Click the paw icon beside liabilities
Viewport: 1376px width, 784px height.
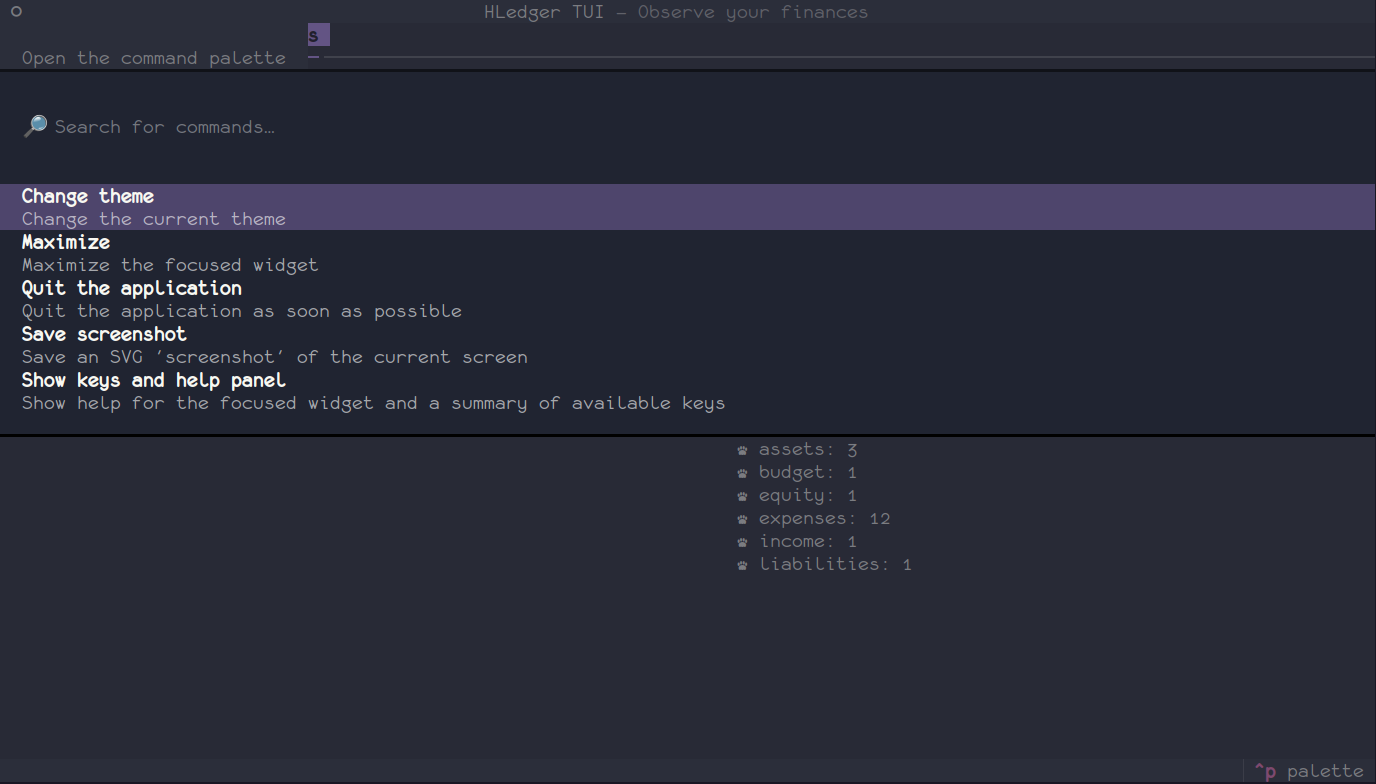click(742, 565)
